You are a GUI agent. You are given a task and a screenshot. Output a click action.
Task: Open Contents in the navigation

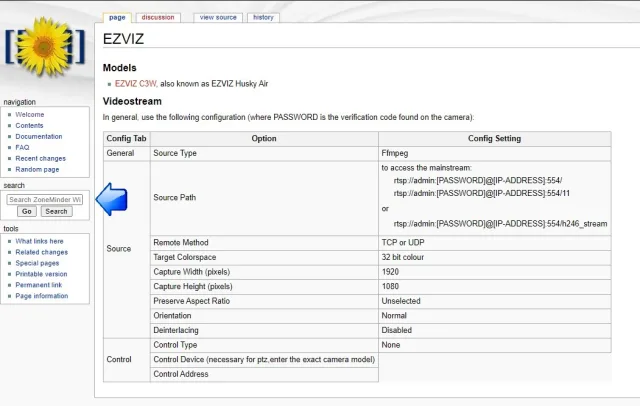click(29, 126)
